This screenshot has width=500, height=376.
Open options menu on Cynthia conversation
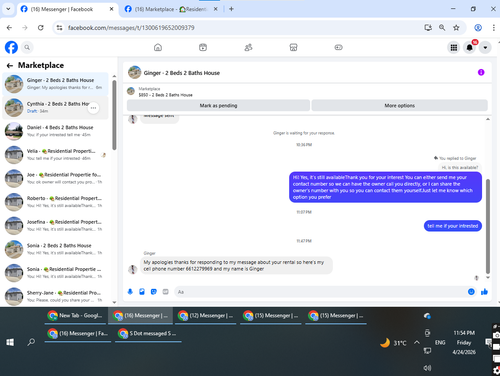[94, 108]
